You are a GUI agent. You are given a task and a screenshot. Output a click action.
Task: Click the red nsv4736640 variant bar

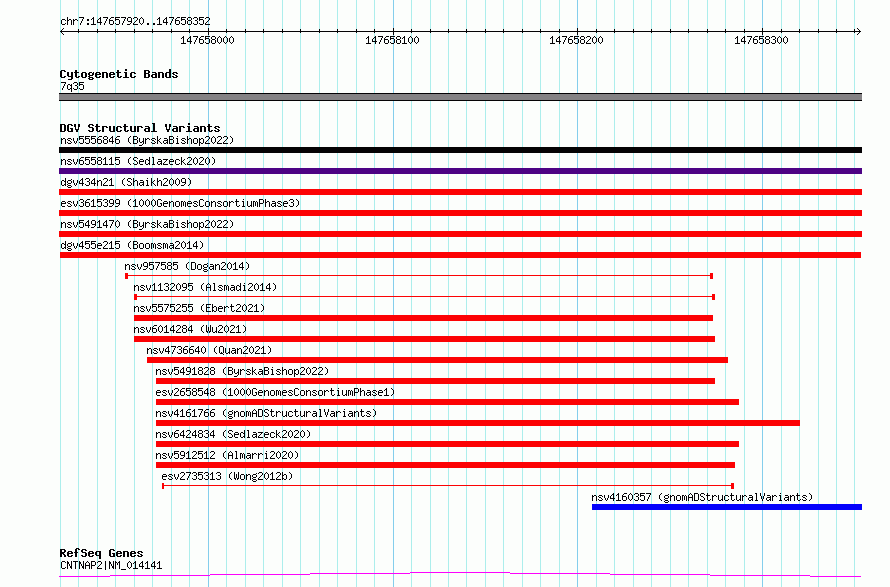437,360
